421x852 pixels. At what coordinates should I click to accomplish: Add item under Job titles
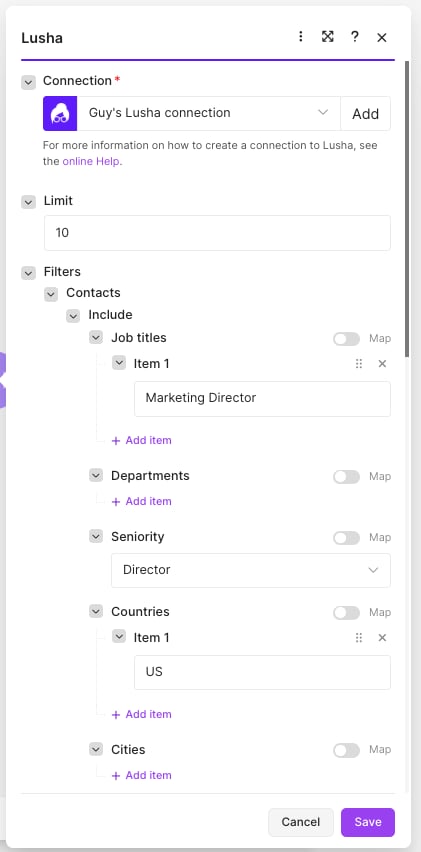tap(142, 440)
